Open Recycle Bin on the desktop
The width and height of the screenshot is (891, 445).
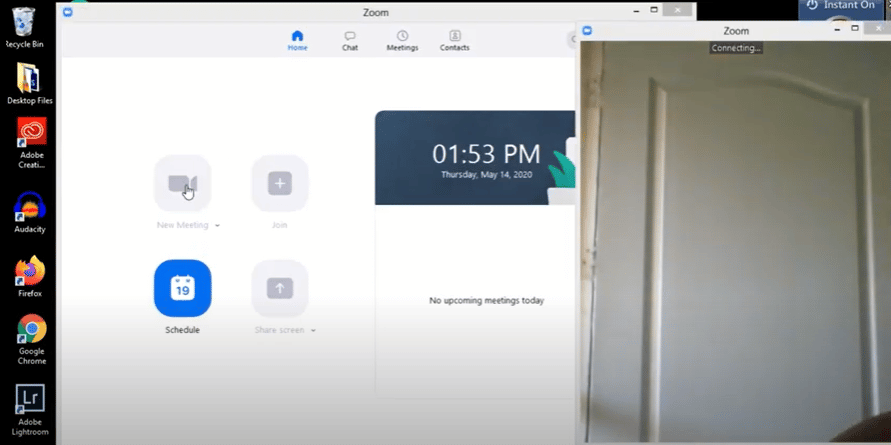(24, 27)
